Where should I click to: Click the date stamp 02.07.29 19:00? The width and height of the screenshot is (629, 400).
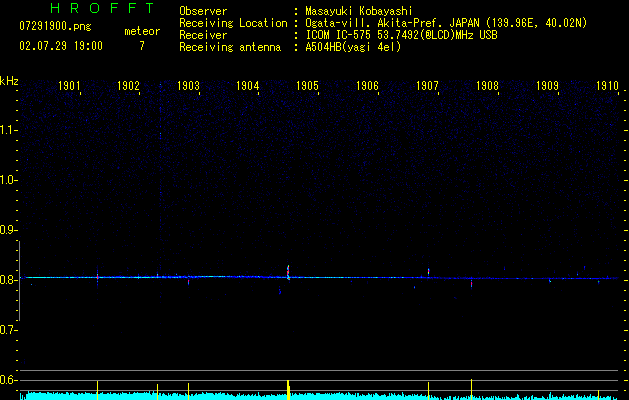pos(61,46)
